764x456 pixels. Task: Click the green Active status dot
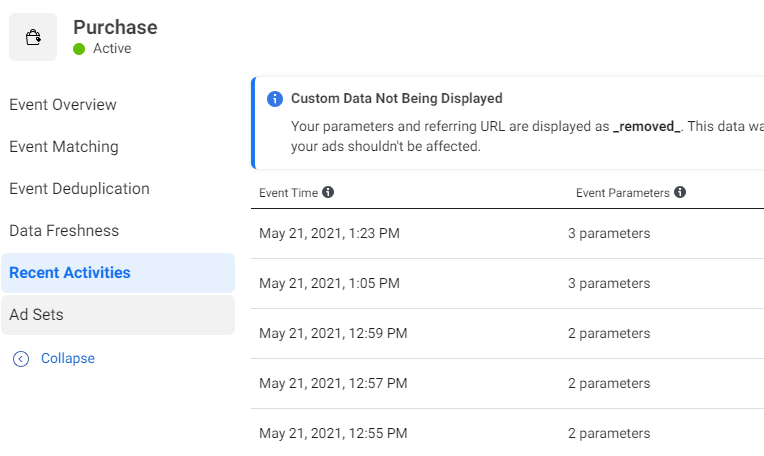pyautogui.click(x=79, y=48)
